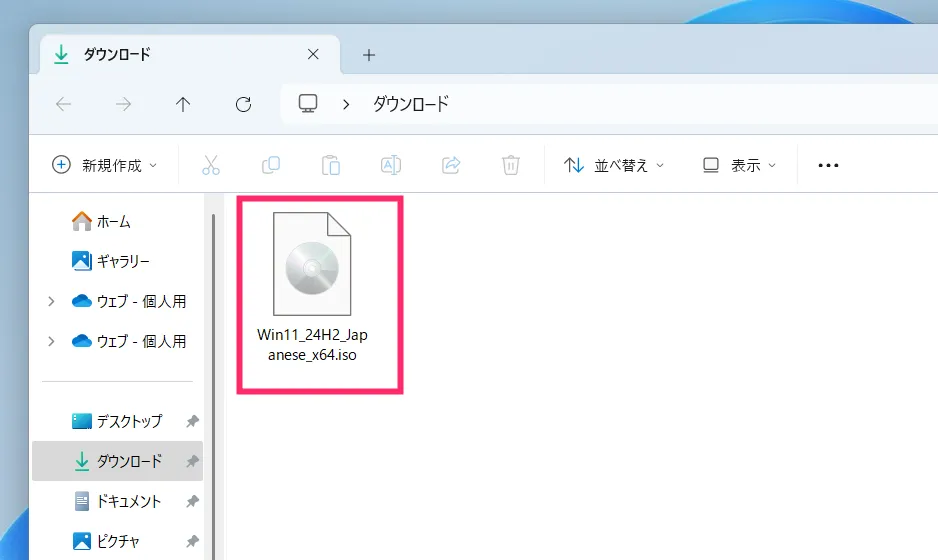Image resolution: width=938 pixels, height=560 pixels.
Task: Click the Rename icon
Action: (x=391, y=165)
